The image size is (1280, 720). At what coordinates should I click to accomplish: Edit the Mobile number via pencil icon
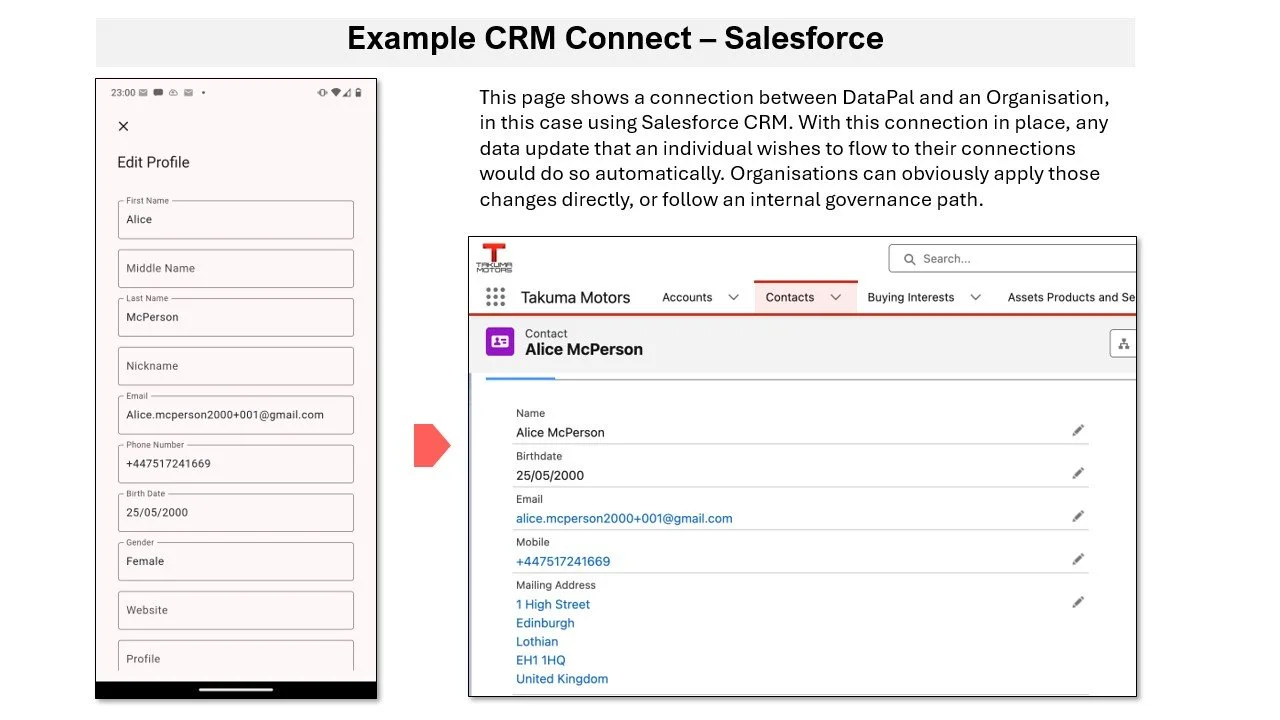(1078, 559)
